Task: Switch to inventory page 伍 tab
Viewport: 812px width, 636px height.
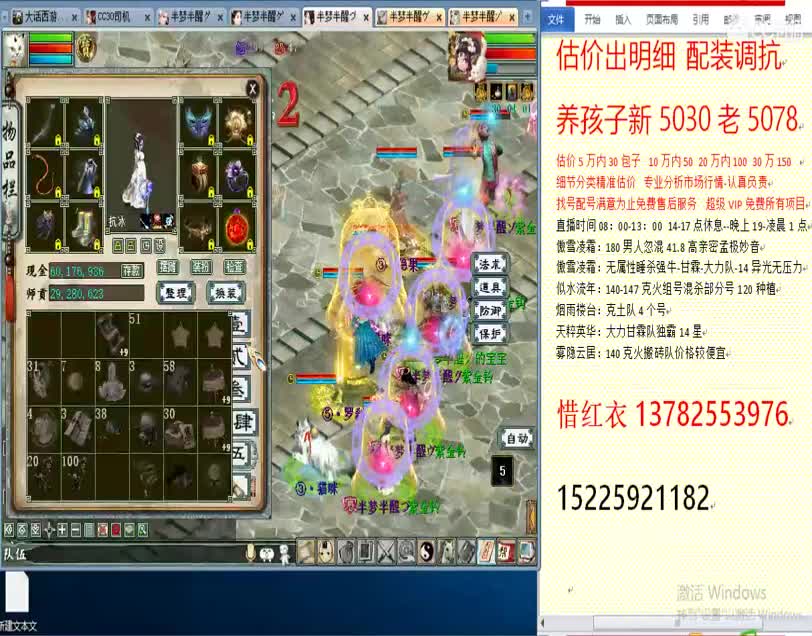Action: tap(241, 454)
